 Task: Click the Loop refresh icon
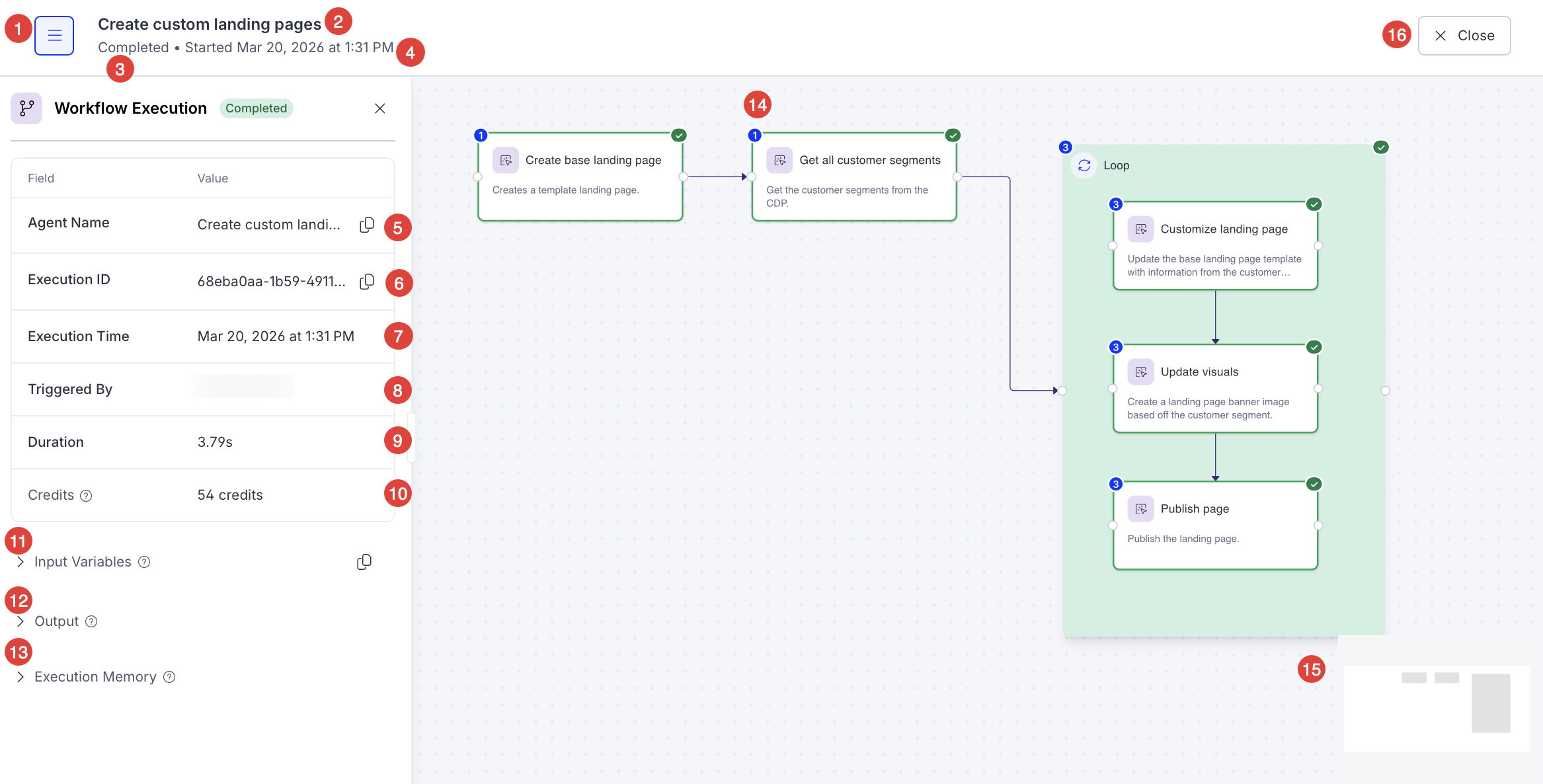click(1084, 166)
